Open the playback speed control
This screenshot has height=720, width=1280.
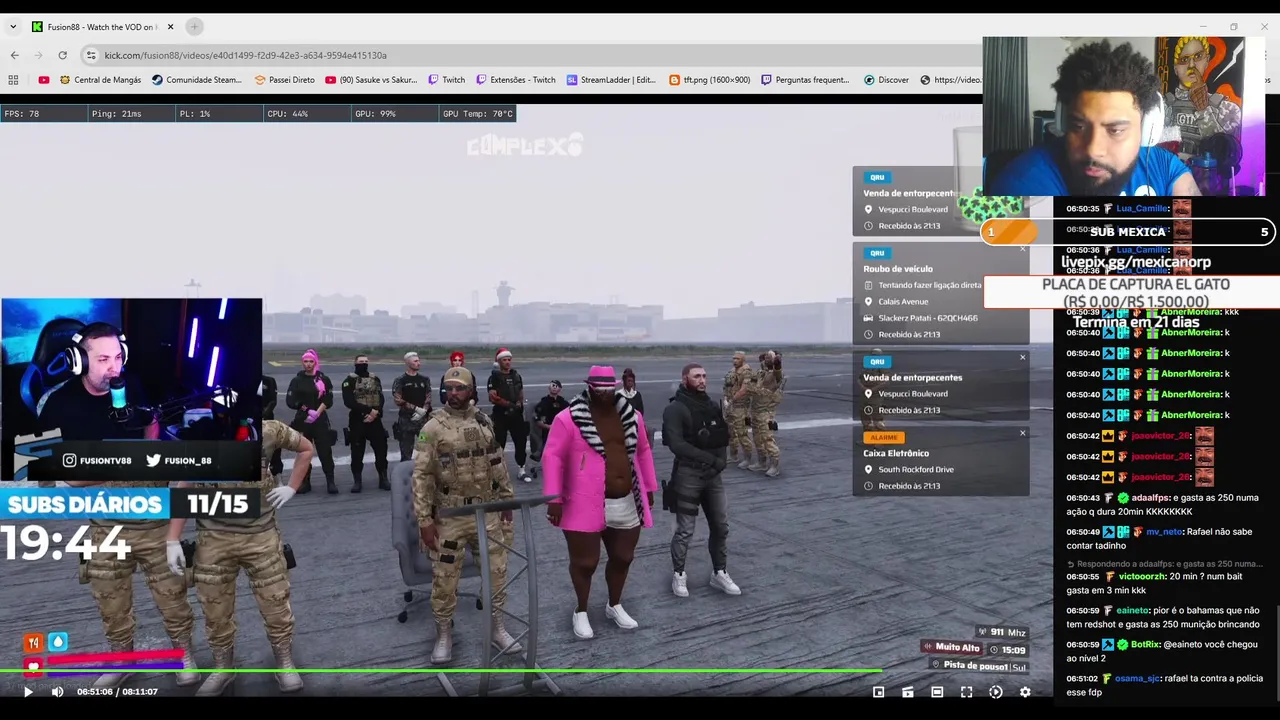(x=996, y=692)
